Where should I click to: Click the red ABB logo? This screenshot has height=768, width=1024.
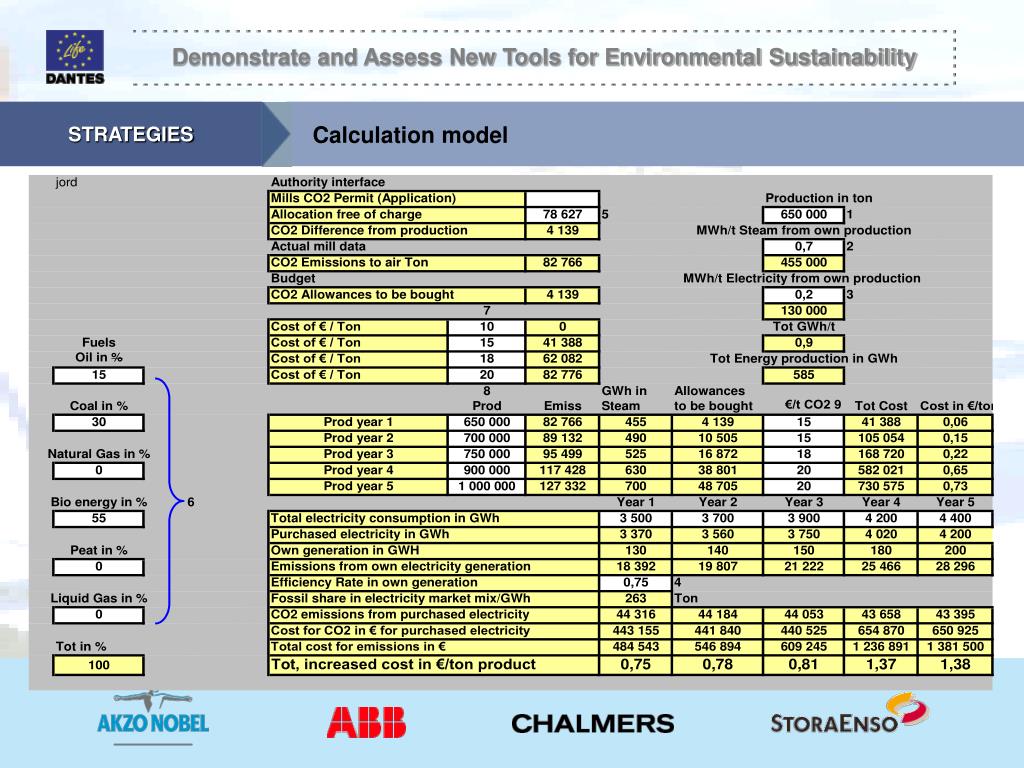click(x=366, y=722)
